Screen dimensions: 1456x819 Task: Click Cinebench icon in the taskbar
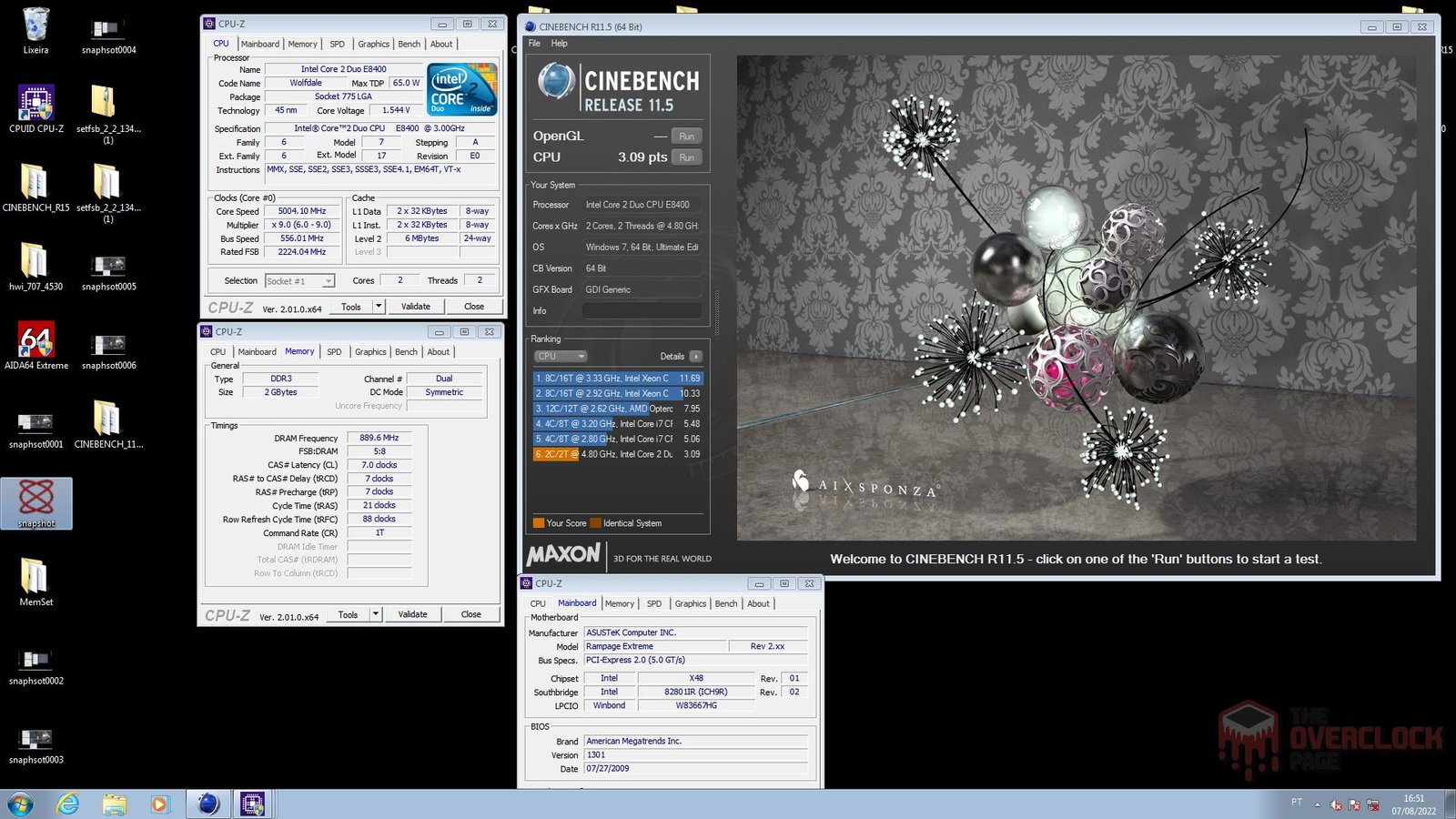[x=208, y=804]
